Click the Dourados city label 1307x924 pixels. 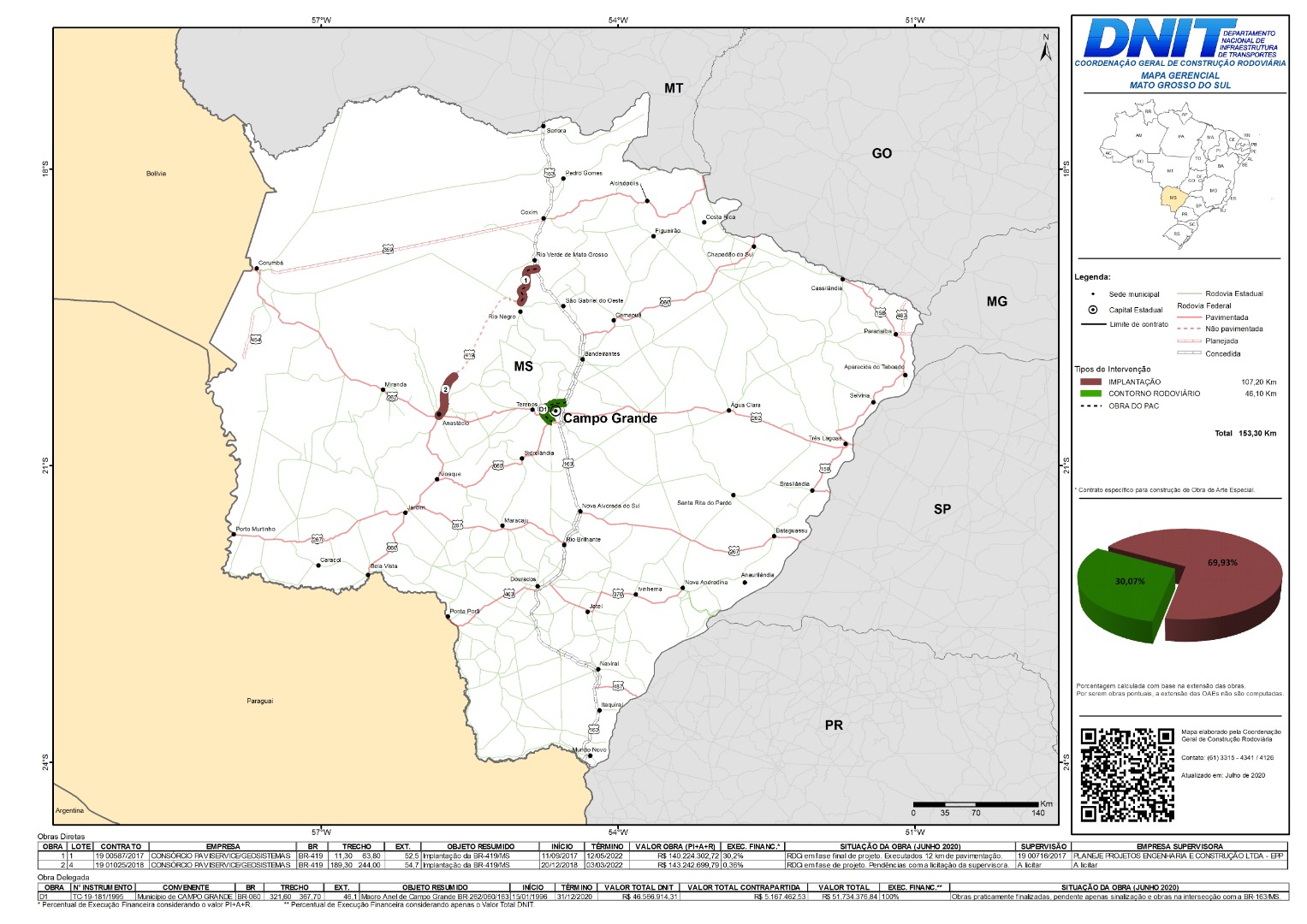click(522, 579)
